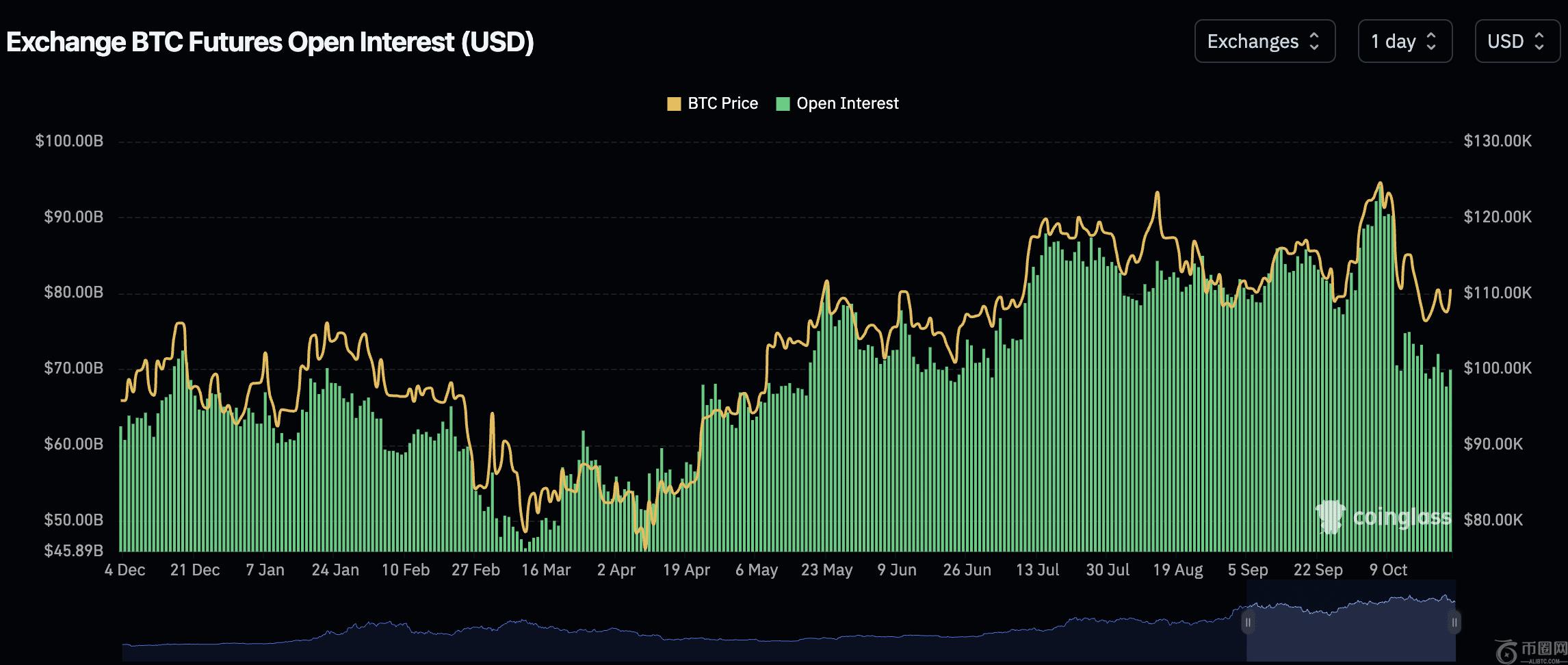Expand the 1 day interval dropdown
Viewport: 1568px width, 665px height.
point(1404,42)
